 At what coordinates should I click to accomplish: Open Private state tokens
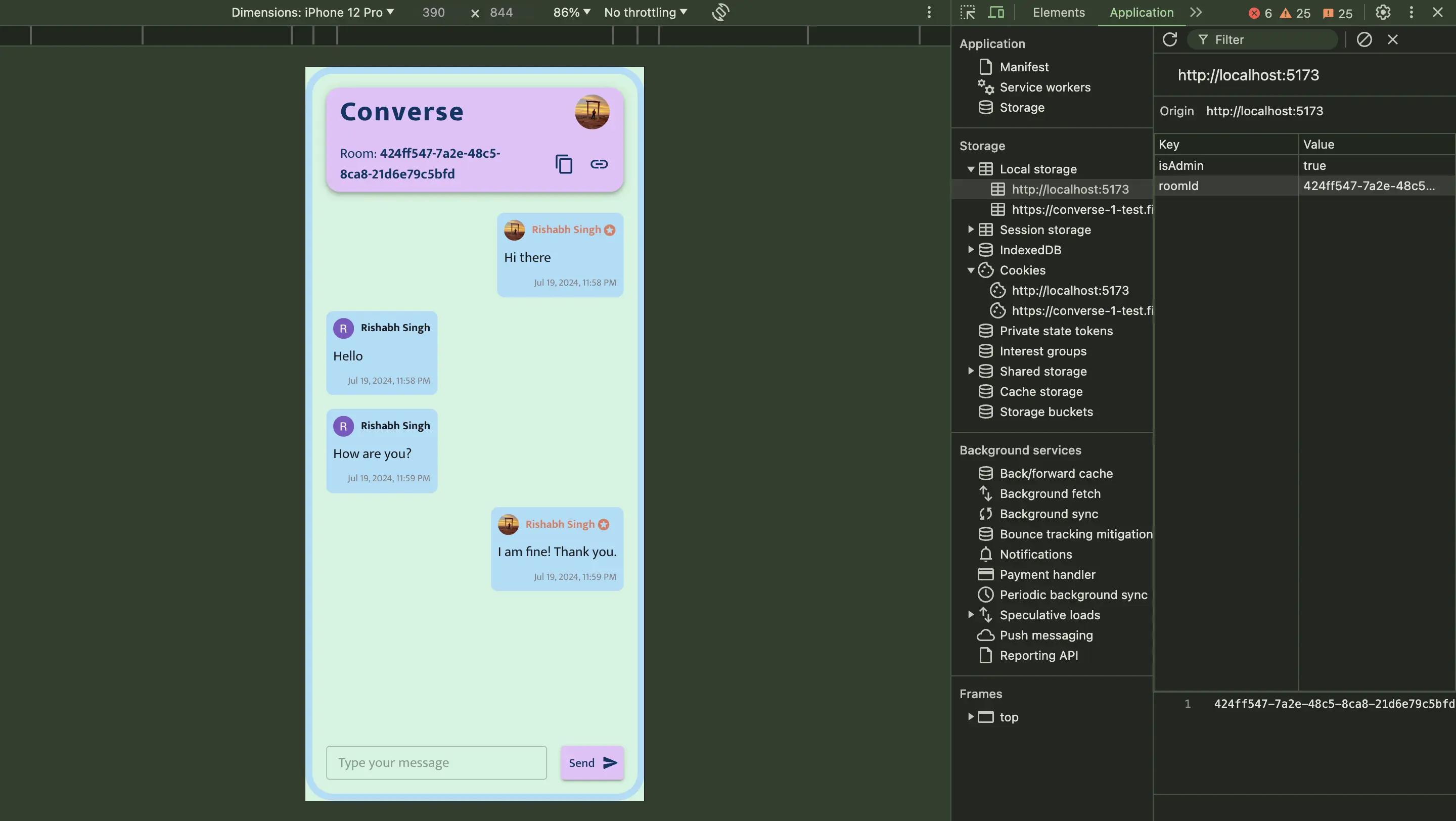tap(1055, 331)
